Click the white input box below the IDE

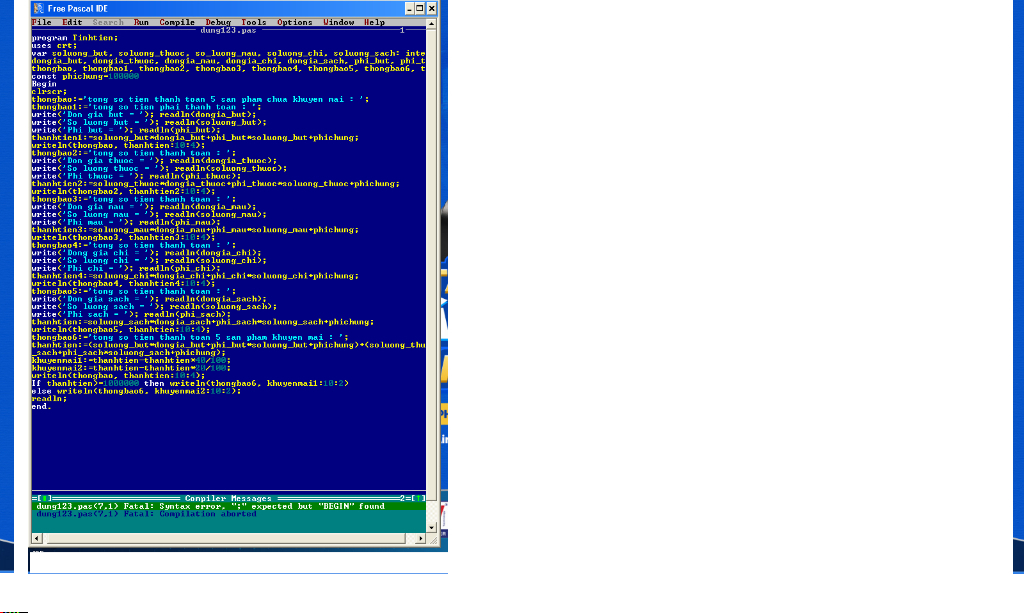(238, 562)
